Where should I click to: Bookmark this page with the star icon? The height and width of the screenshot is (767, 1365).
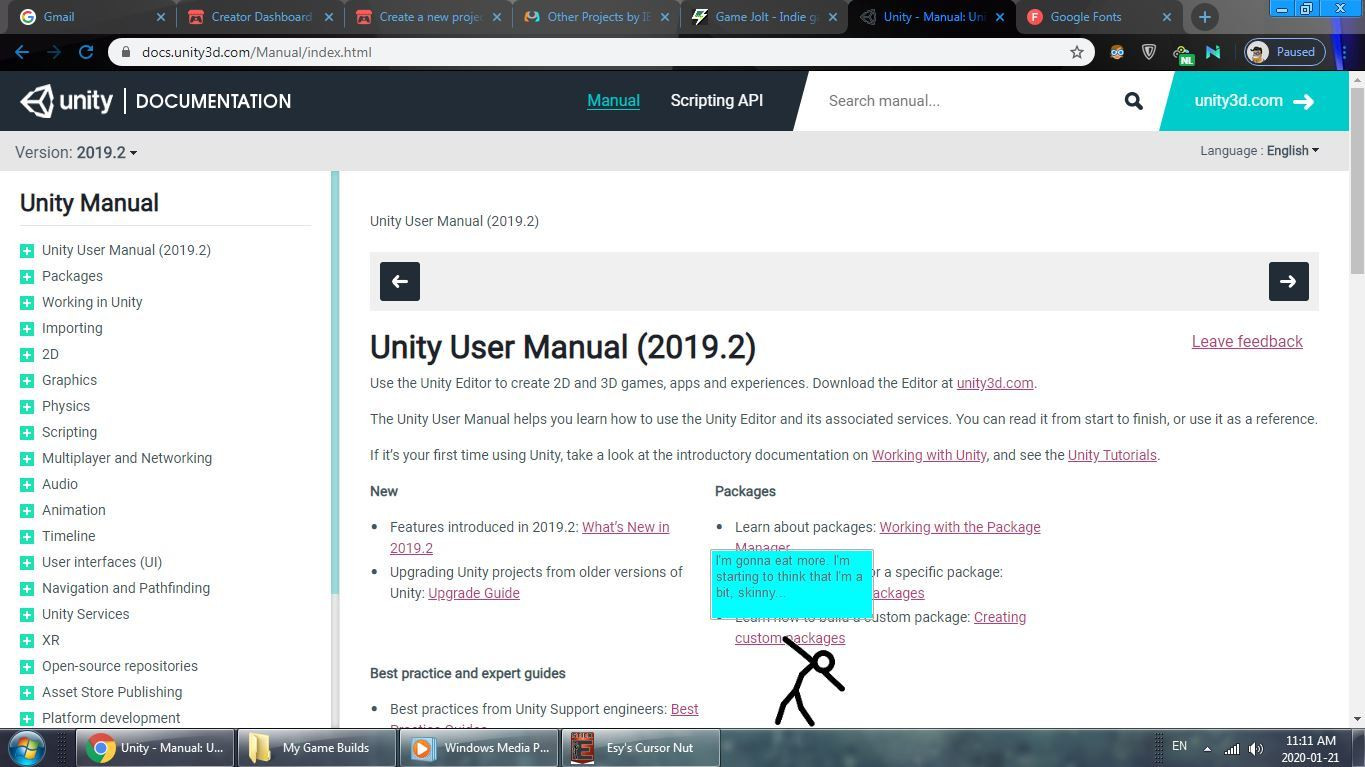[1077, 52]
